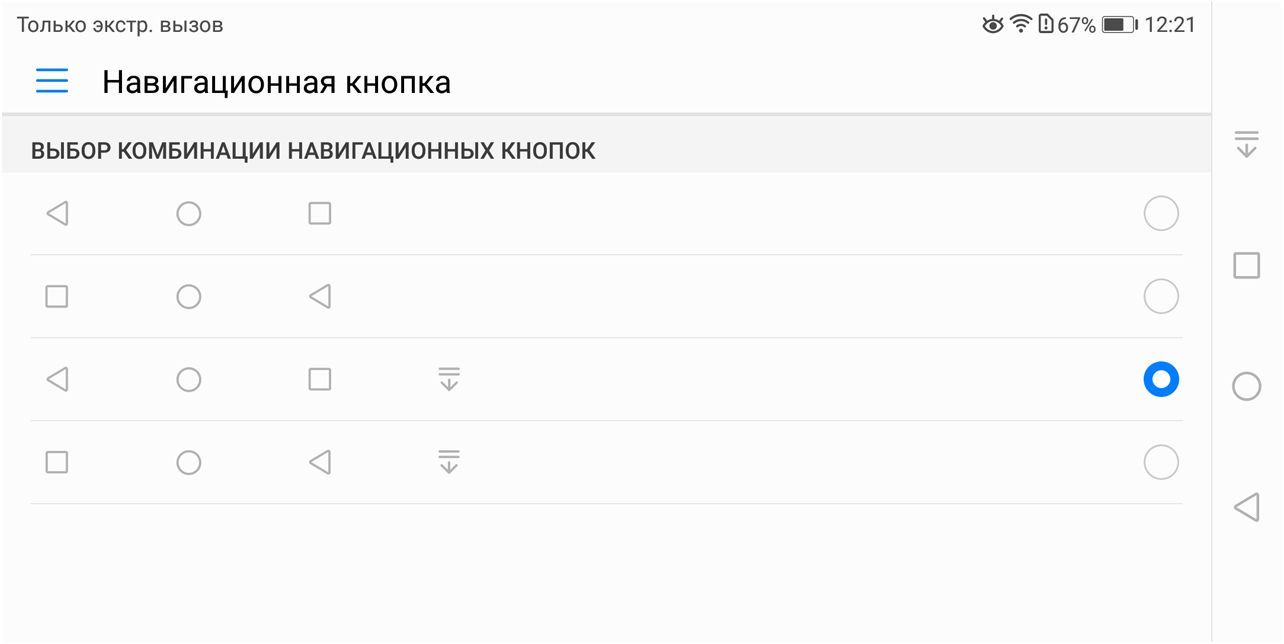The height and width of the screenshot is (644, 1284).
Task: Tap the Home button on the right navigation bar
Action: tap(1247, 386)
